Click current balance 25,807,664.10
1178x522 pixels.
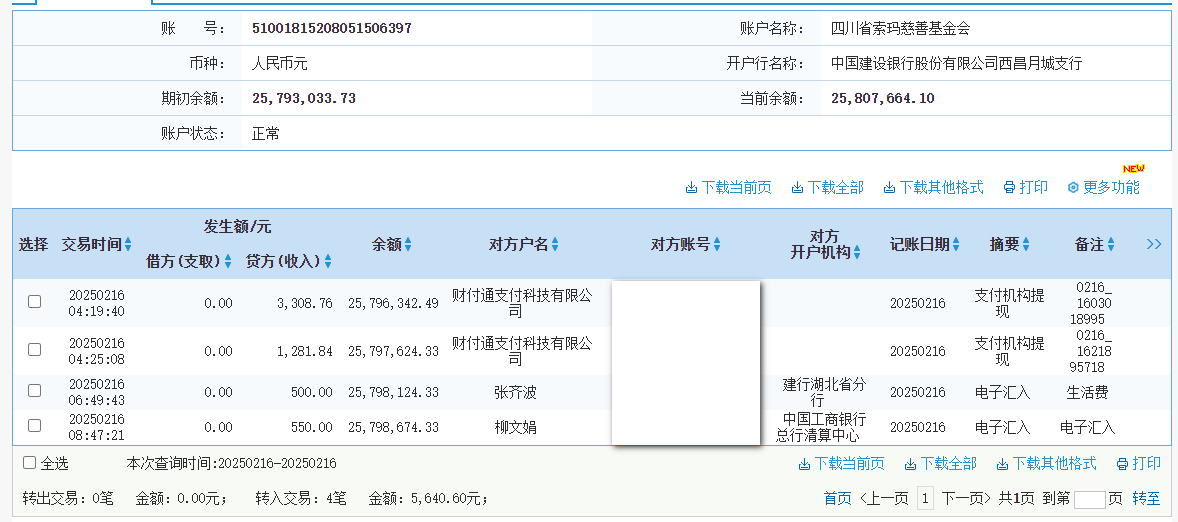tap(883, 98)
